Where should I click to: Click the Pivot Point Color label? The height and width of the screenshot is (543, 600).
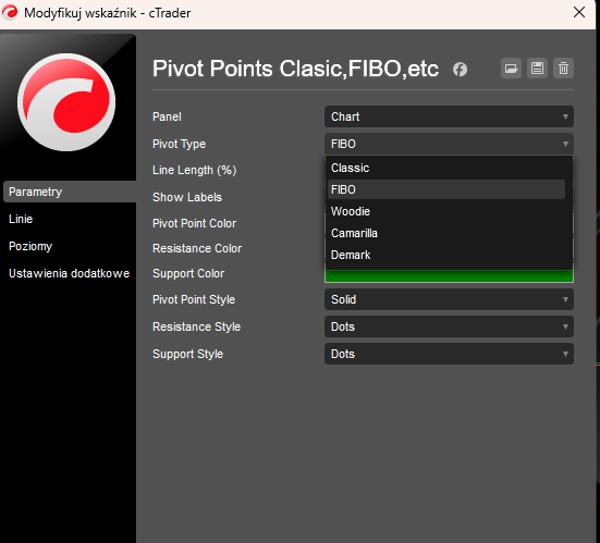194,223
